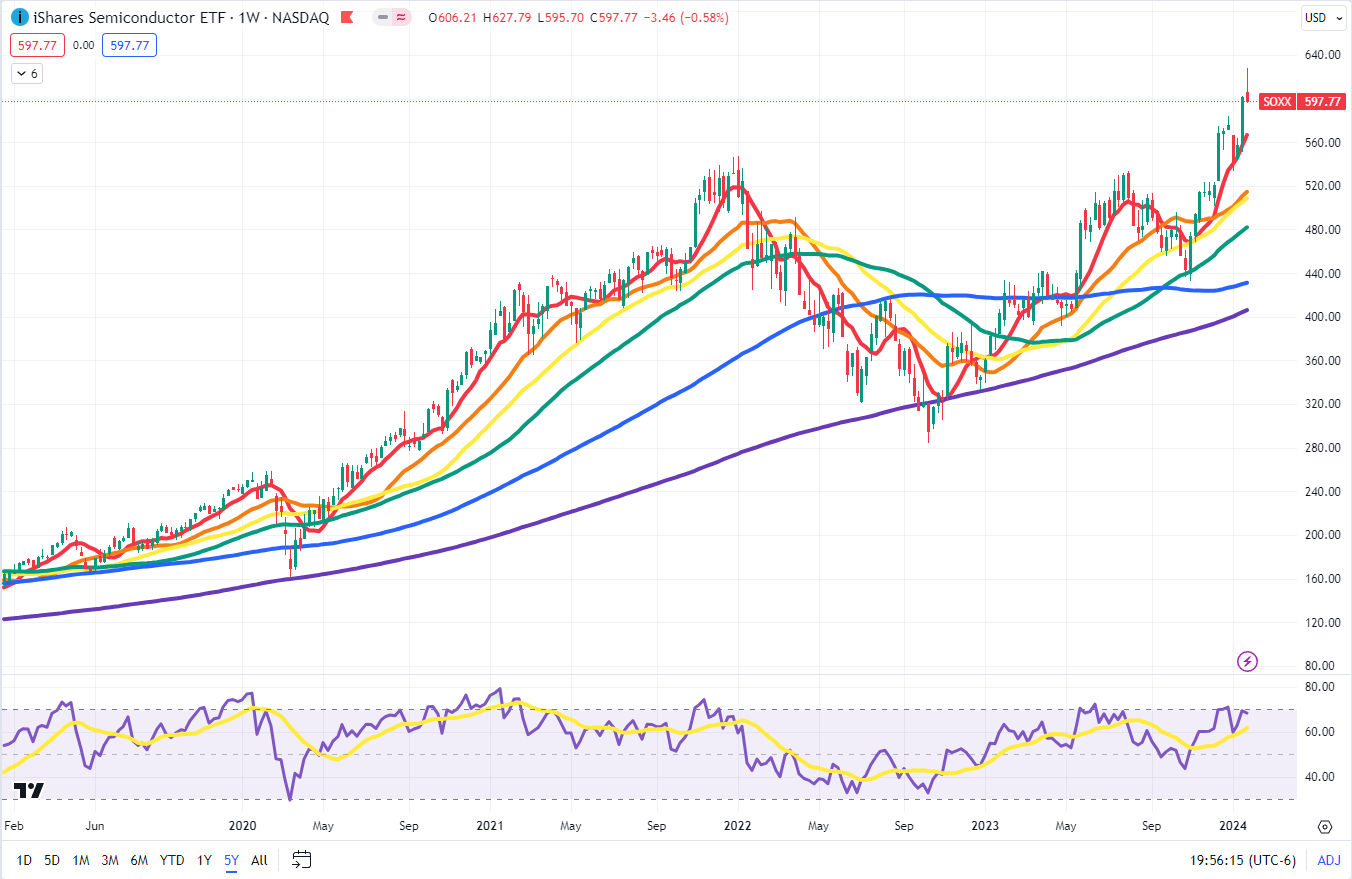This screenshot has height=879, width=1352.
Task: Open chart settings via the gear icon
Action: 1325,827
